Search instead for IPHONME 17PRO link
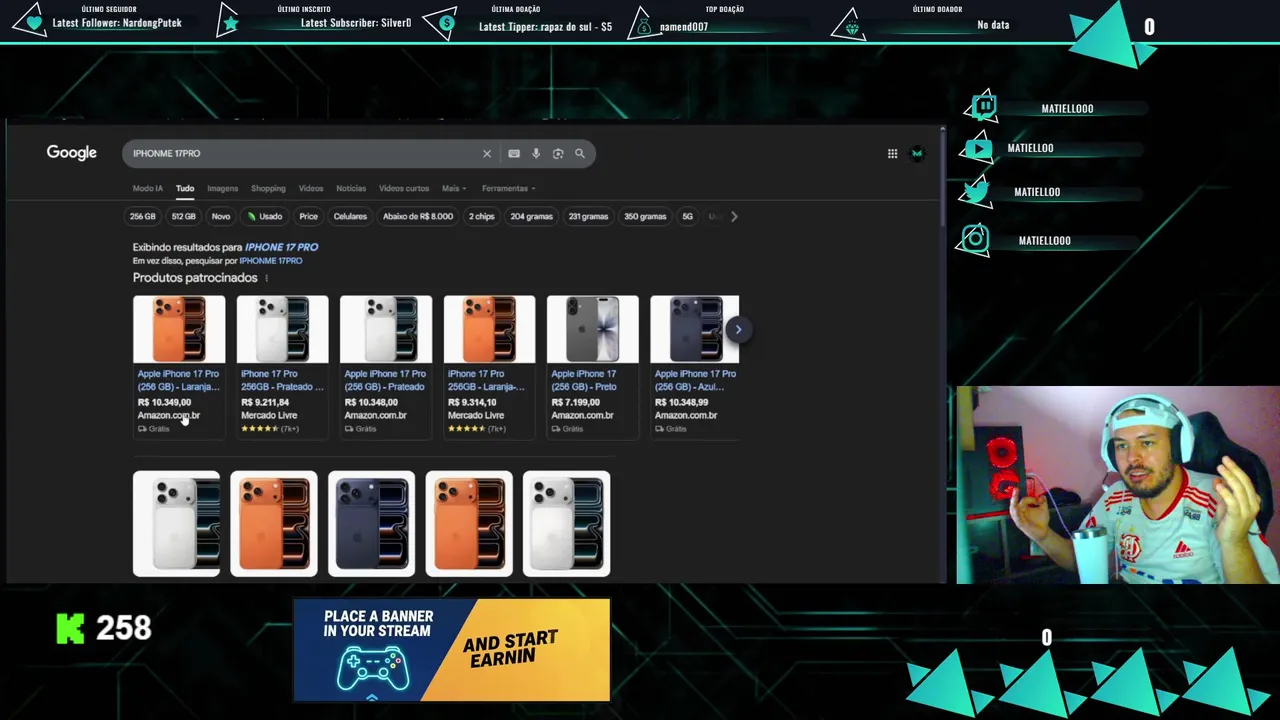Screen dimensions: 1280x720 tap(271, 261)
